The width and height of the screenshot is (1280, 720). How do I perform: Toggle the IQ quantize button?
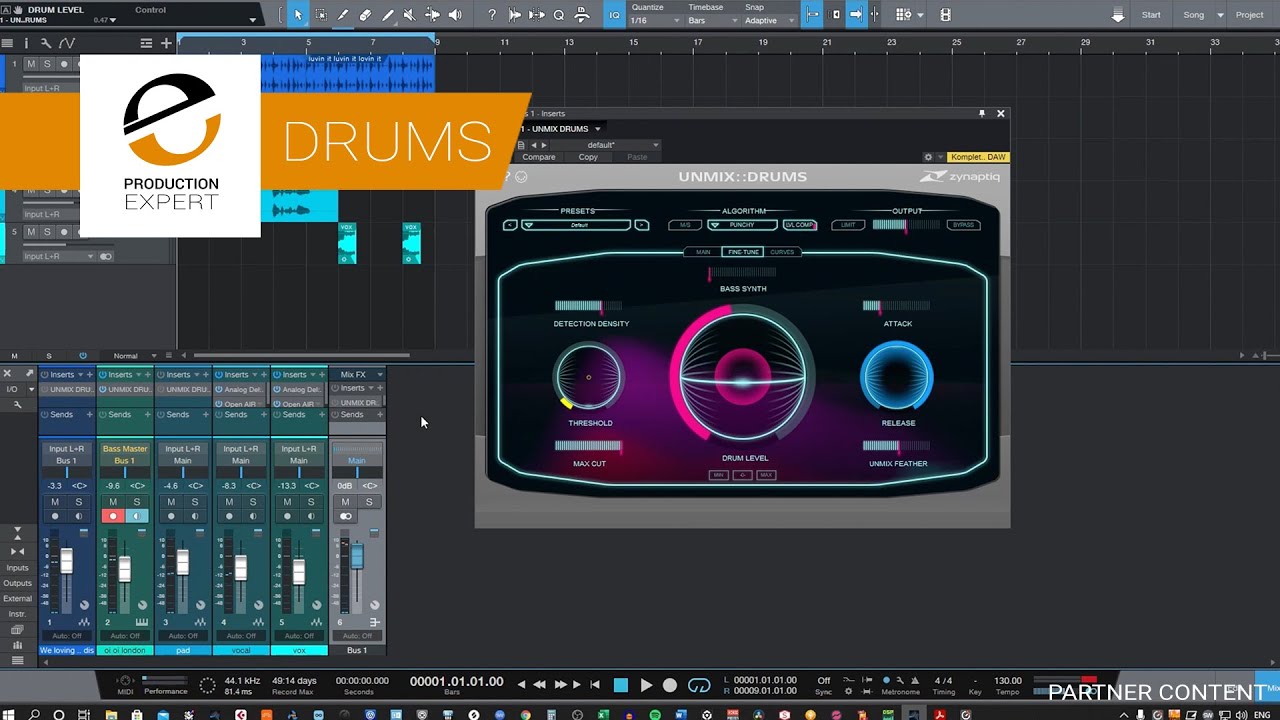pyautogui.click(x=614, y=15)
